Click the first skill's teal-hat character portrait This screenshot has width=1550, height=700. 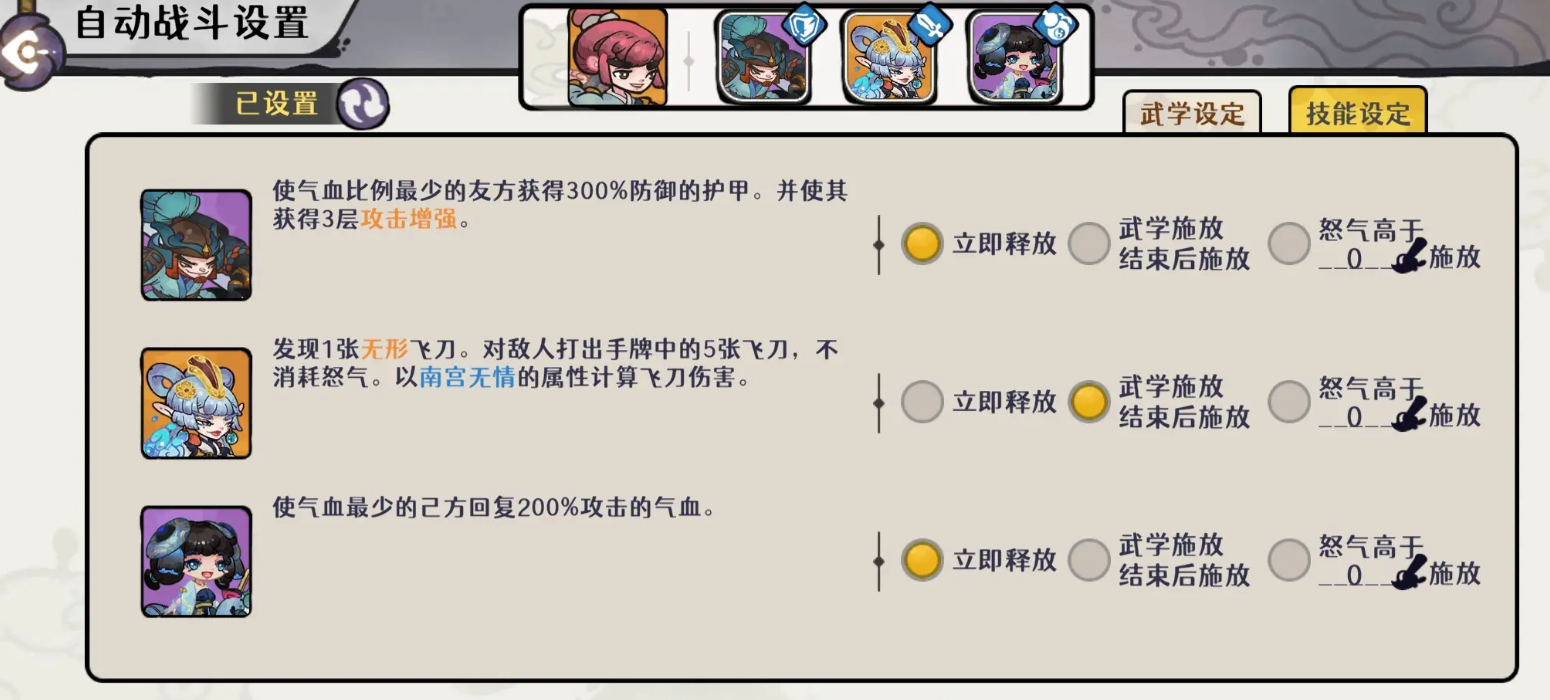196,244
